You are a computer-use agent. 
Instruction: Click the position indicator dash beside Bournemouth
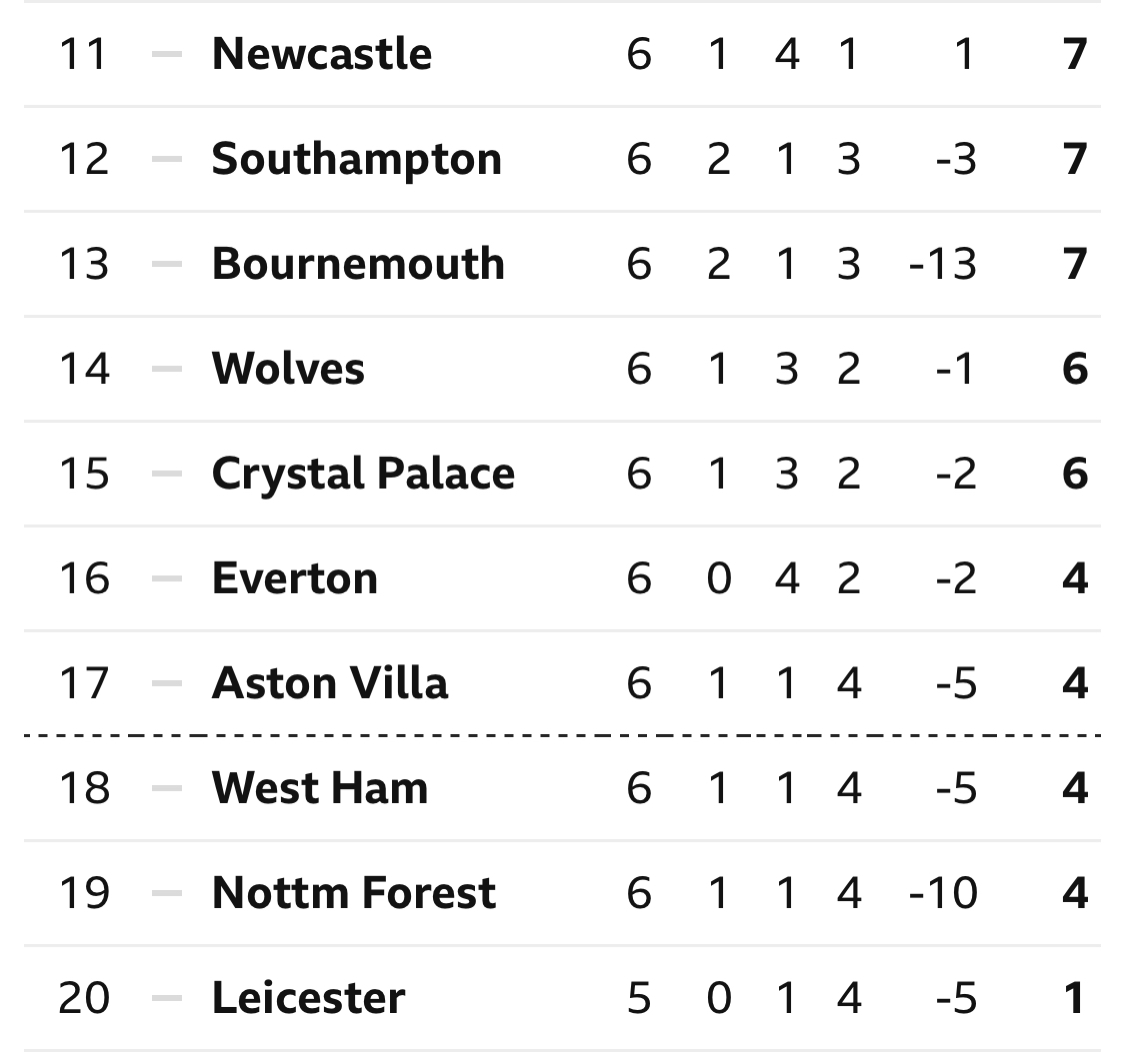click(167, 263)
